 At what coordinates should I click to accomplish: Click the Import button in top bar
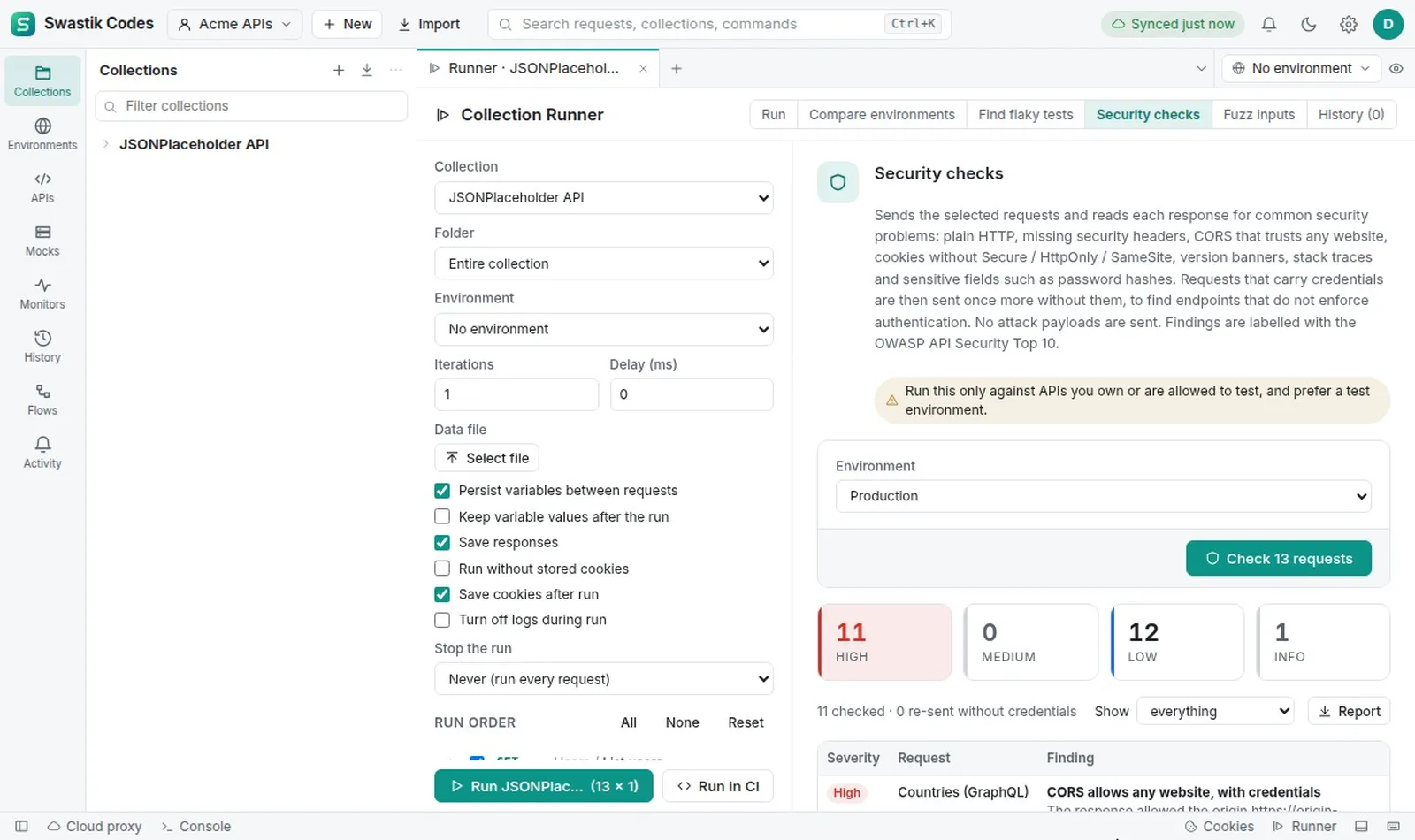tap(429, 24)
